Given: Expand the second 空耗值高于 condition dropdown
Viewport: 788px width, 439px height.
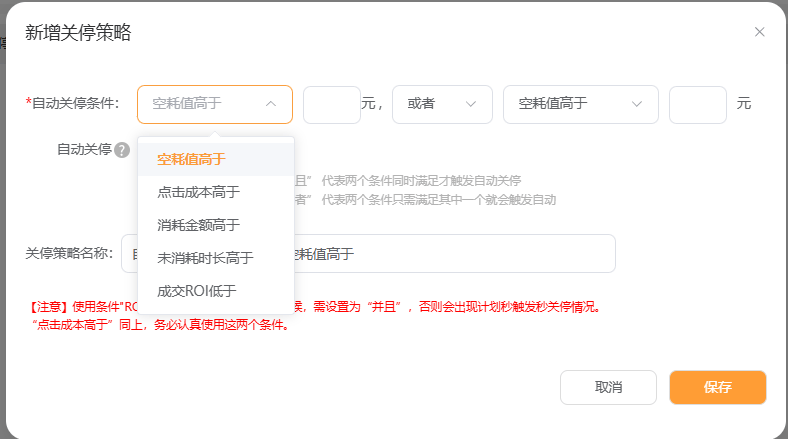Looking at the screenshot, I should pyautogui.click(x=580, y=104).
